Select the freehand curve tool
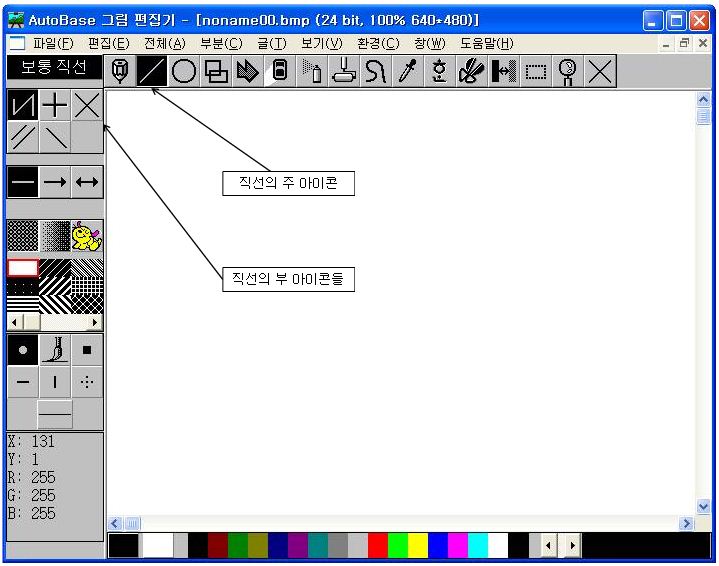This screenshot has width=719, height=566. click(375, 71)
